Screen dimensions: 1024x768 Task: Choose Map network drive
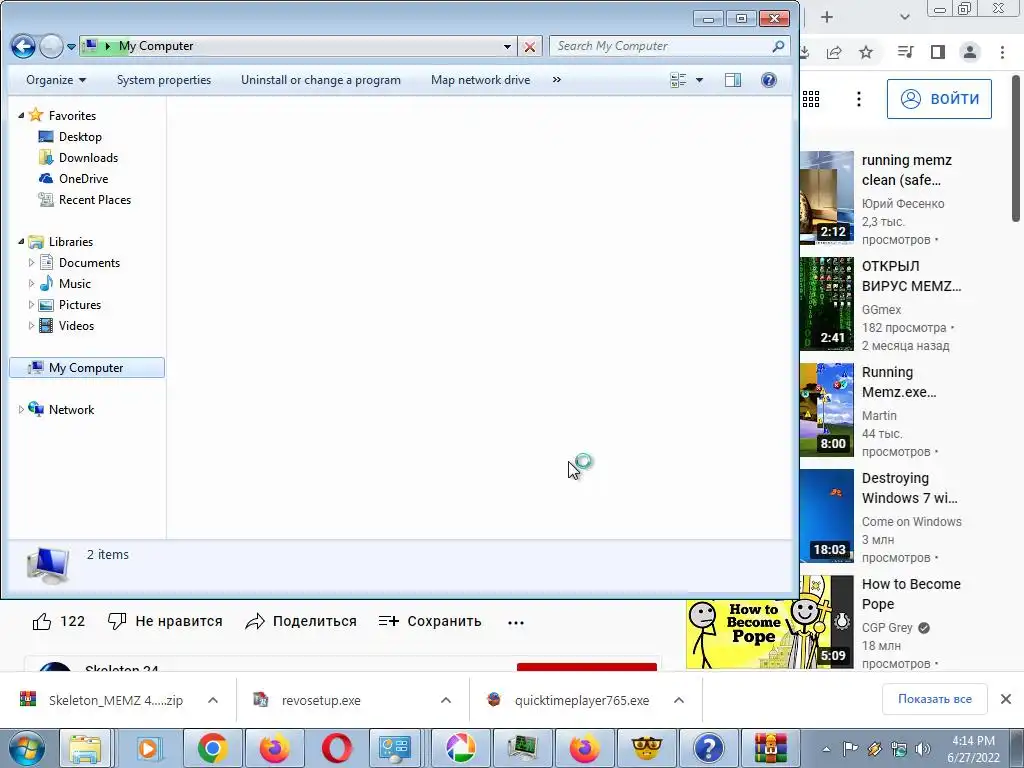(481, 80)
